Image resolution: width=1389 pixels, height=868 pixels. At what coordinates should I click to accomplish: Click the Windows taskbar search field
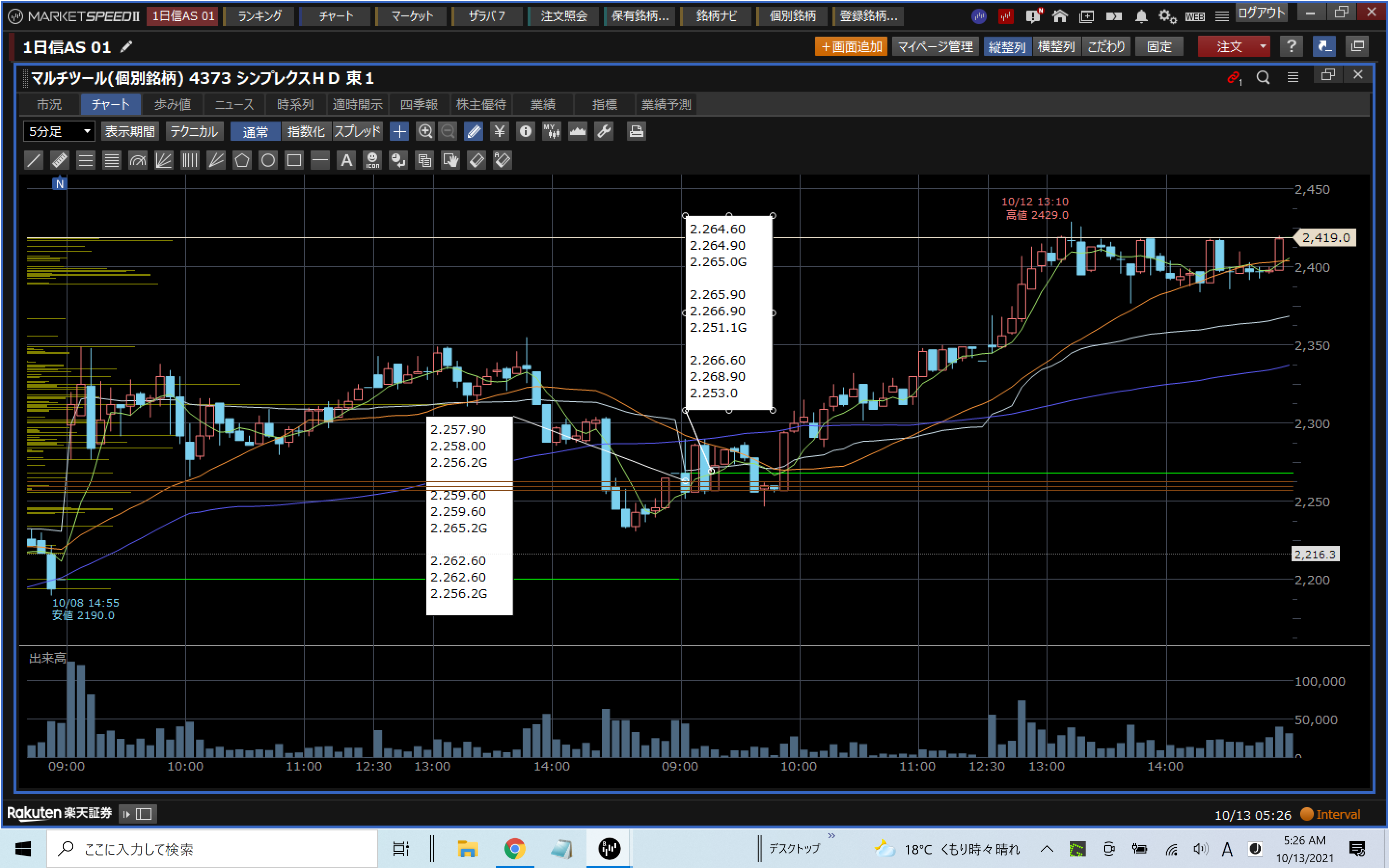point(212,849)
